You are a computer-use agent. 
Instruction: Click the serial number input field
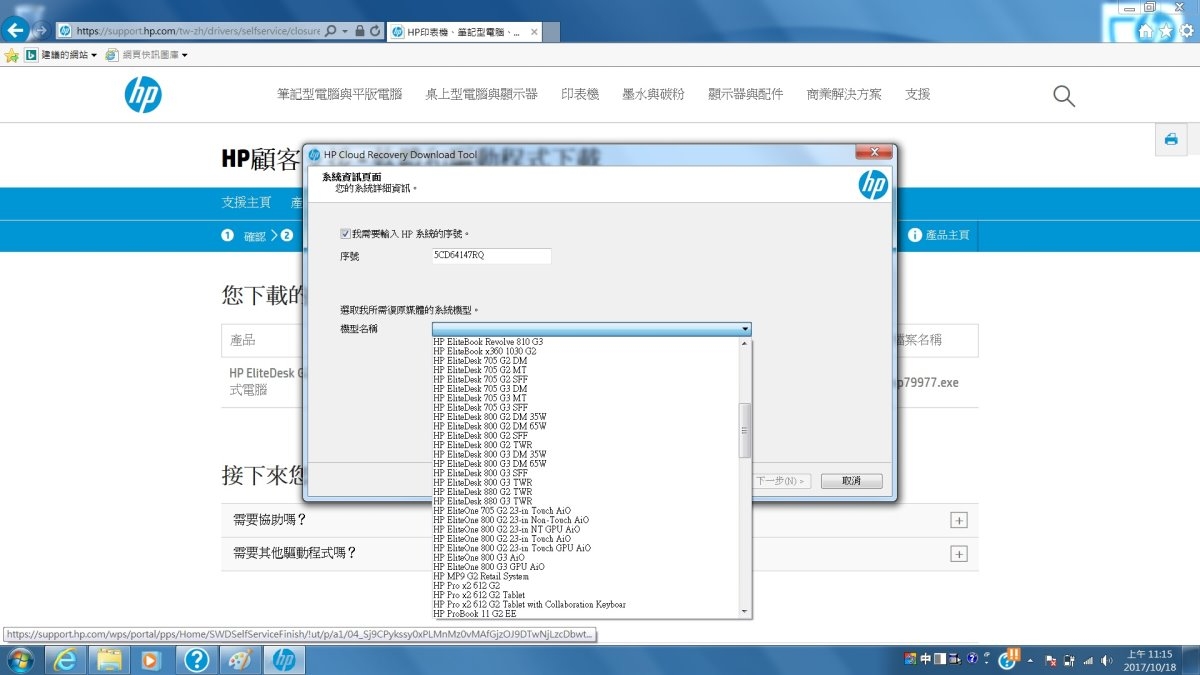point(491,256)
